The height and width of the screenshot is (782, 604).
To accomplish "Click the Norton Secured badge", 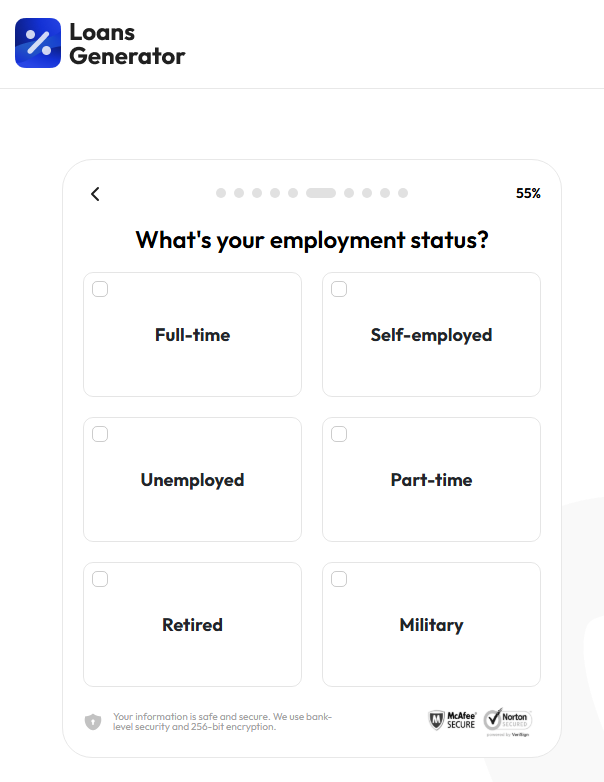I will [x=508, y=722].
